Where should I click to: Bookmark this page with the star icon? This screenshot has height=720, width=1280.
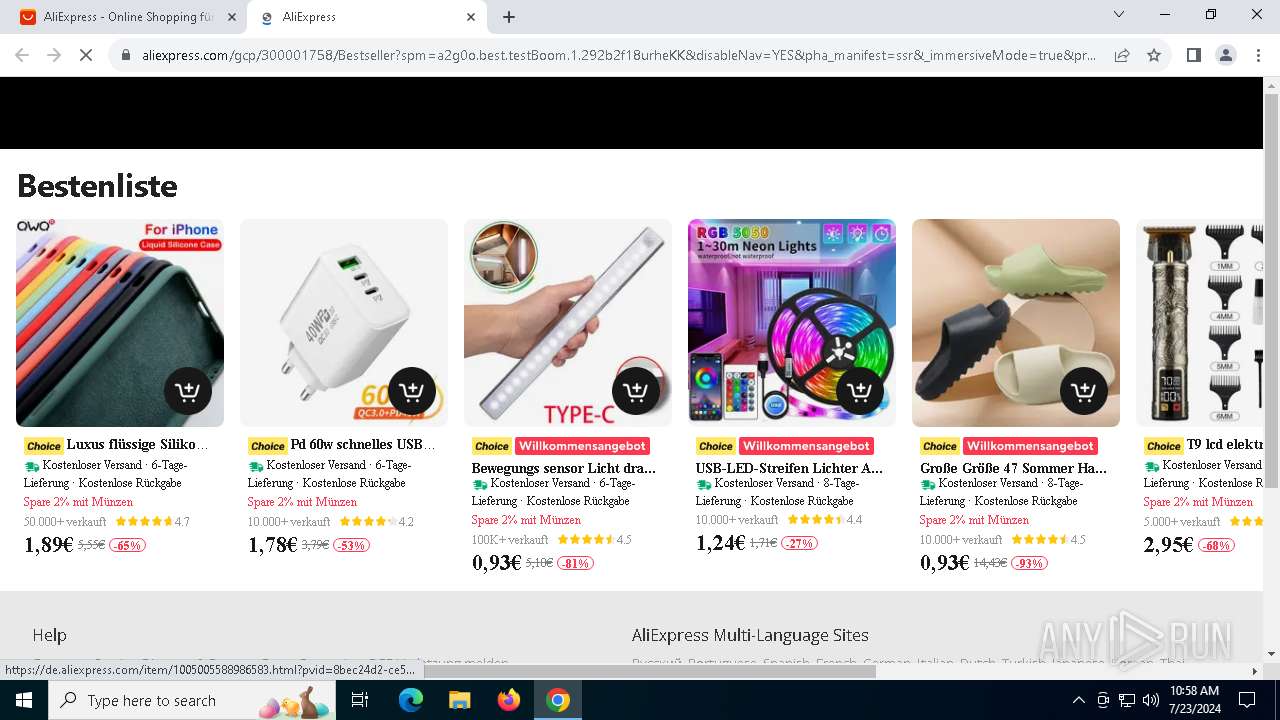pyautogui.click(x=1154, y=55)
